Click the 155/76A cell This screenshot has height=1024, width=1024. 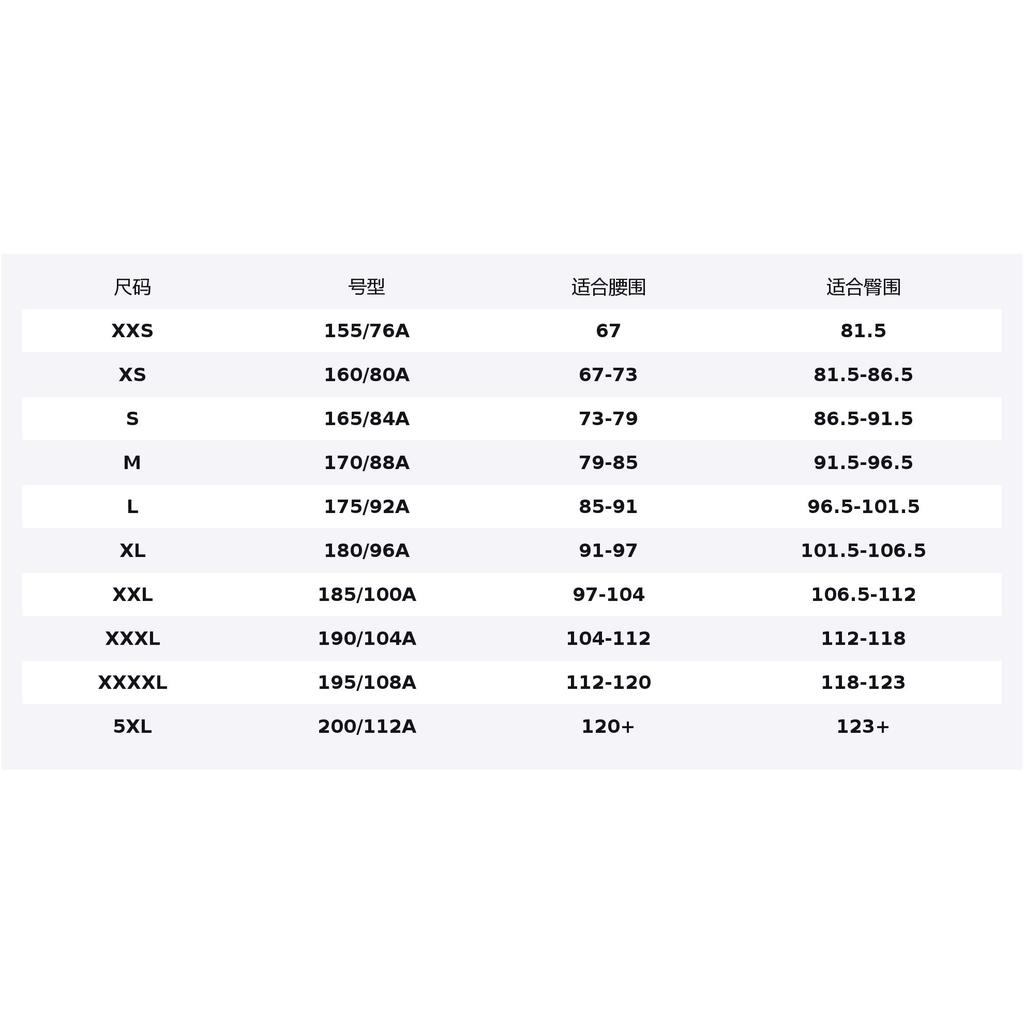coord(366,330)
